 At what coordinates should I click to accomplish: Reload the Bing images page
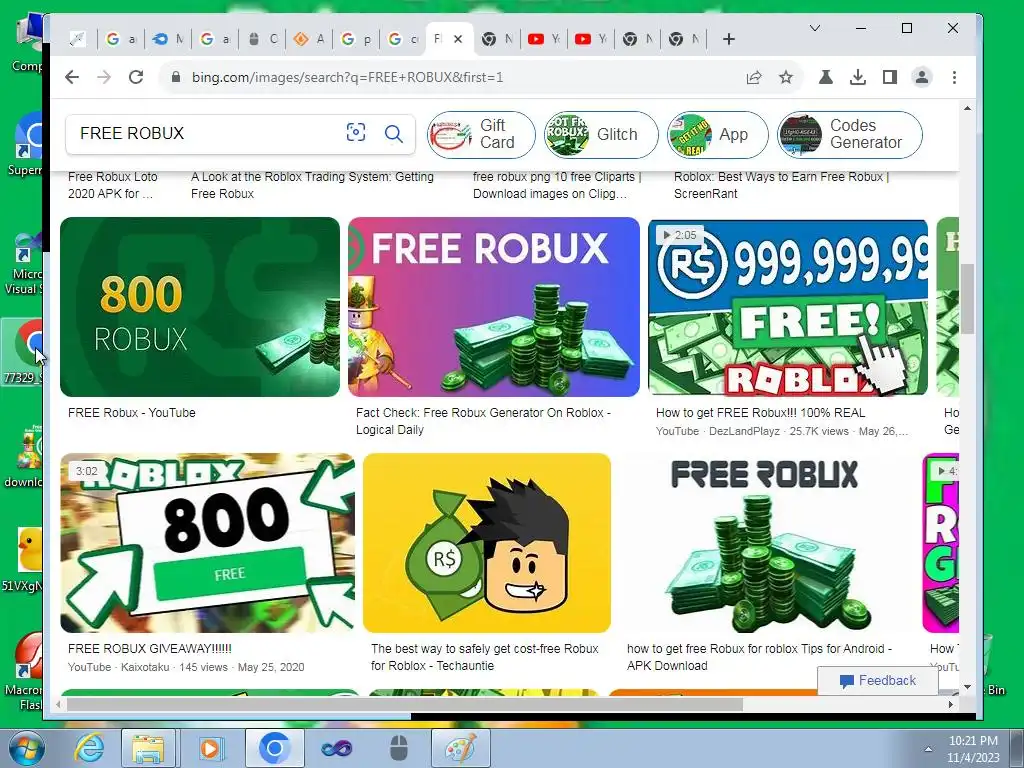click(x=136, y=77)
